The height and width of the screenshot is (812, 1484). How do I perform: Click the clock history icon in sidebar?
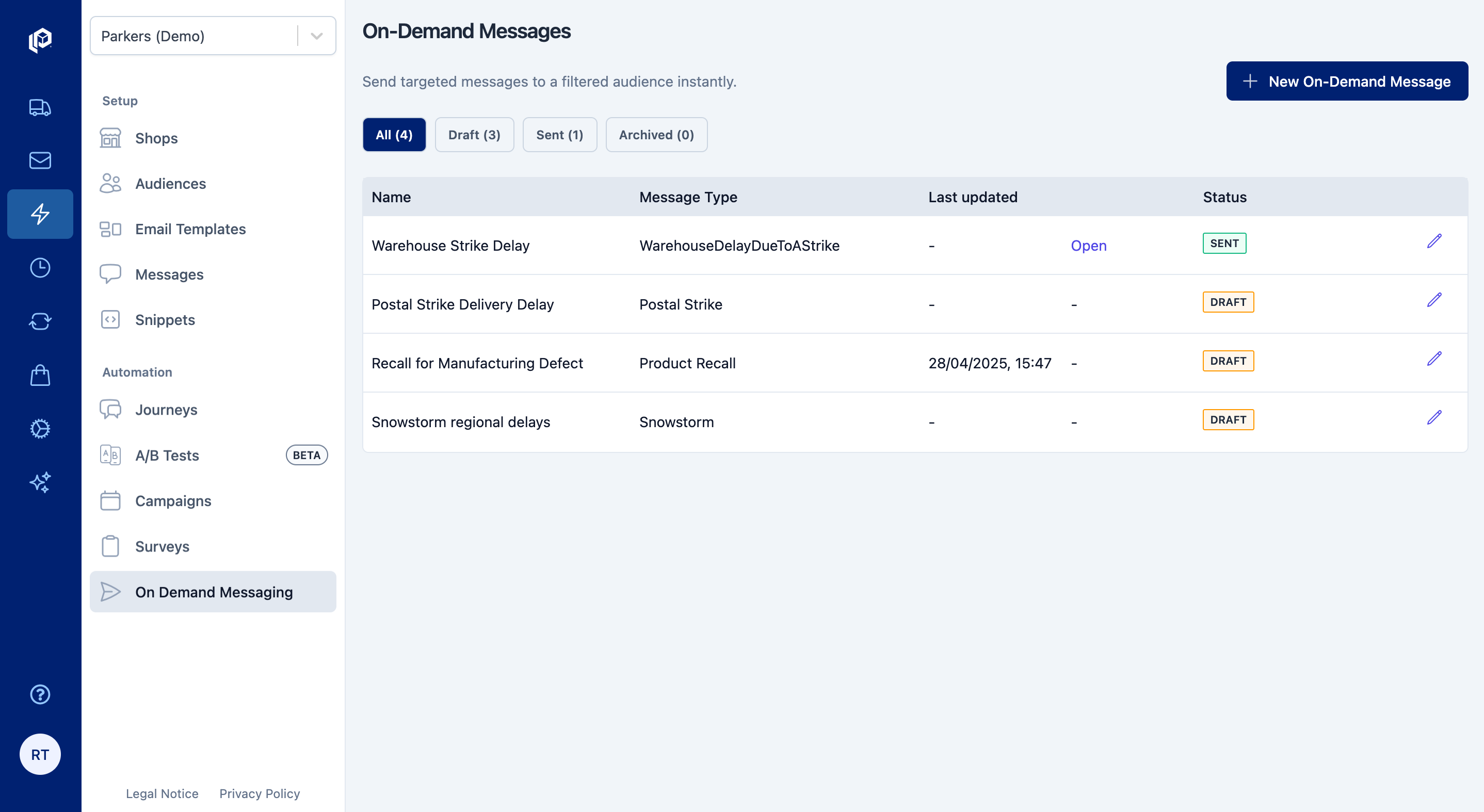click(x=40, y=268)
